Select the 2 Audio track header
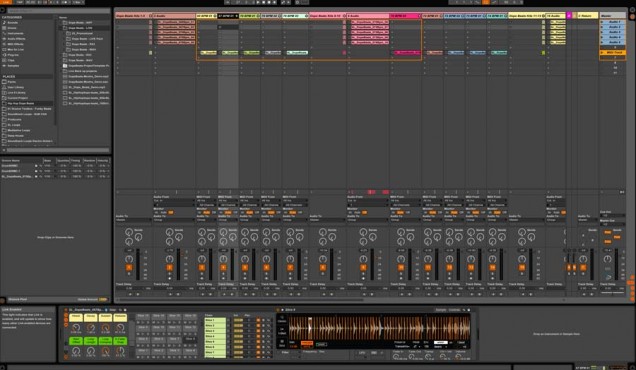636x370 pixels. tap(174, 15)
